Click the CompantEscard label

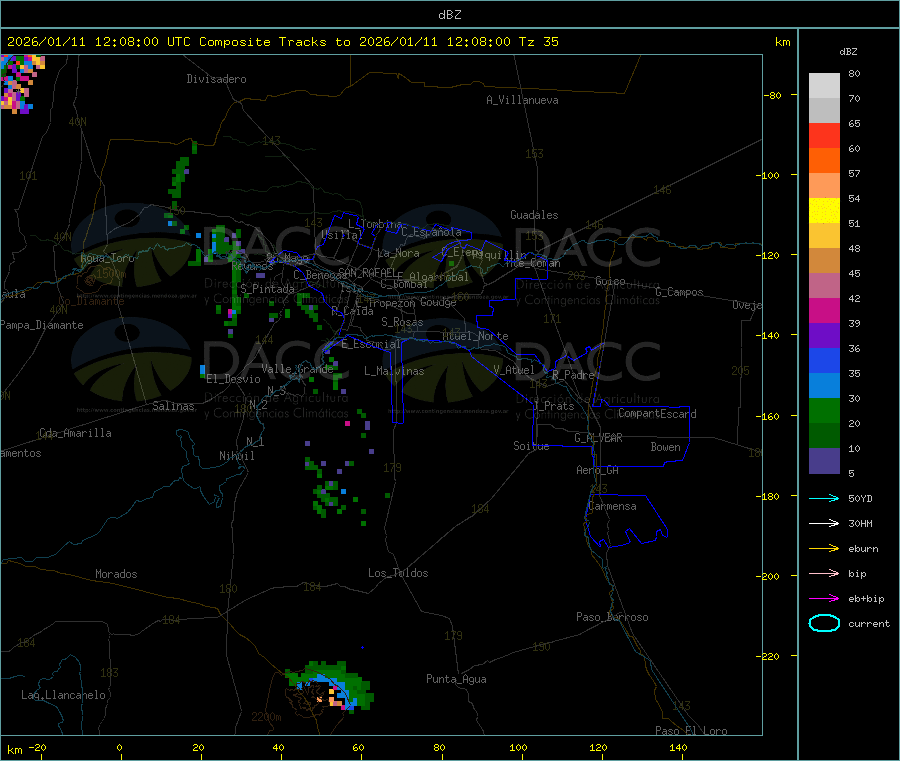(x=657, y=414)
